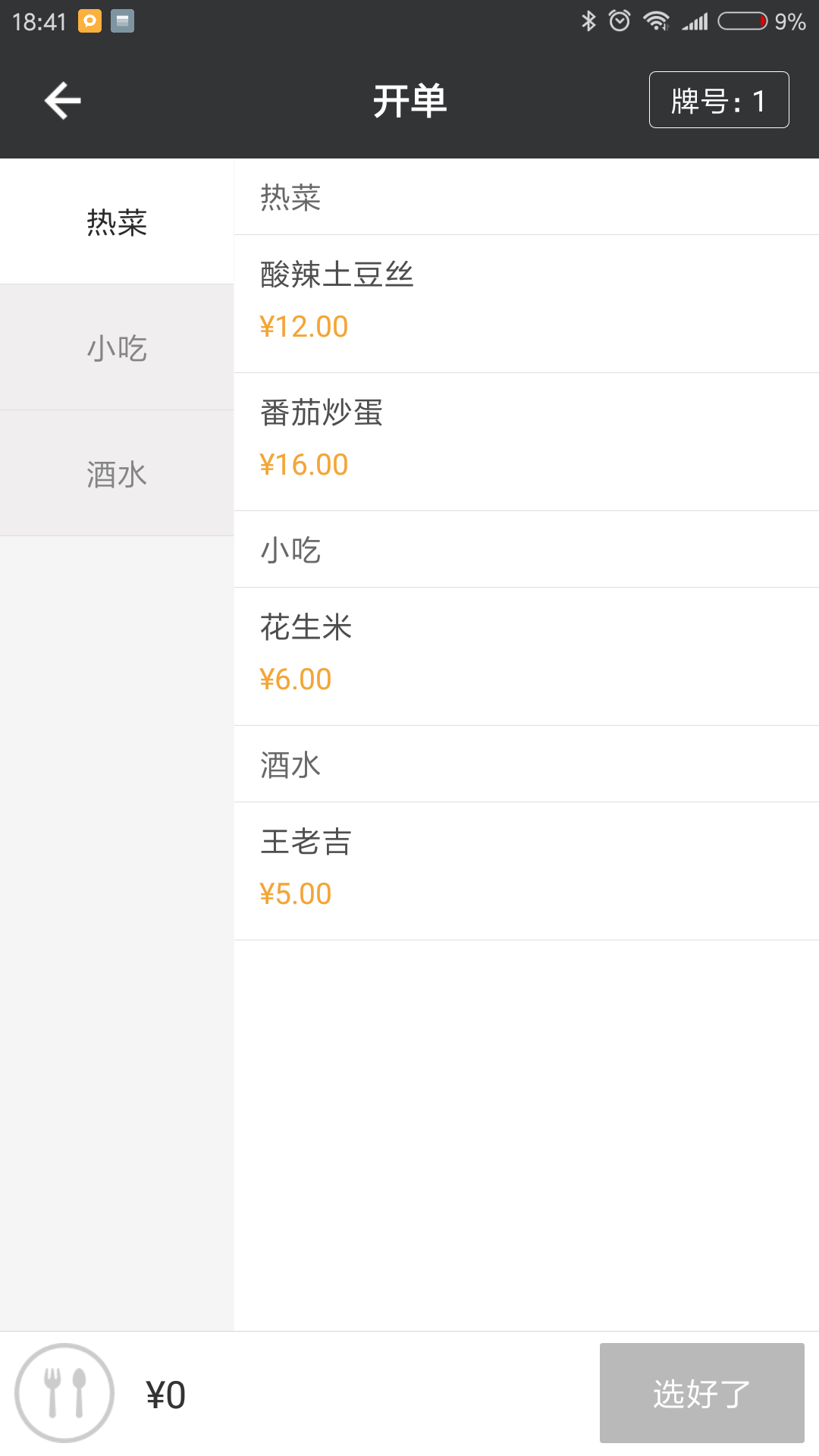
Task: Tap the 牌号: 1 table number button
Action: click(718, 100)
